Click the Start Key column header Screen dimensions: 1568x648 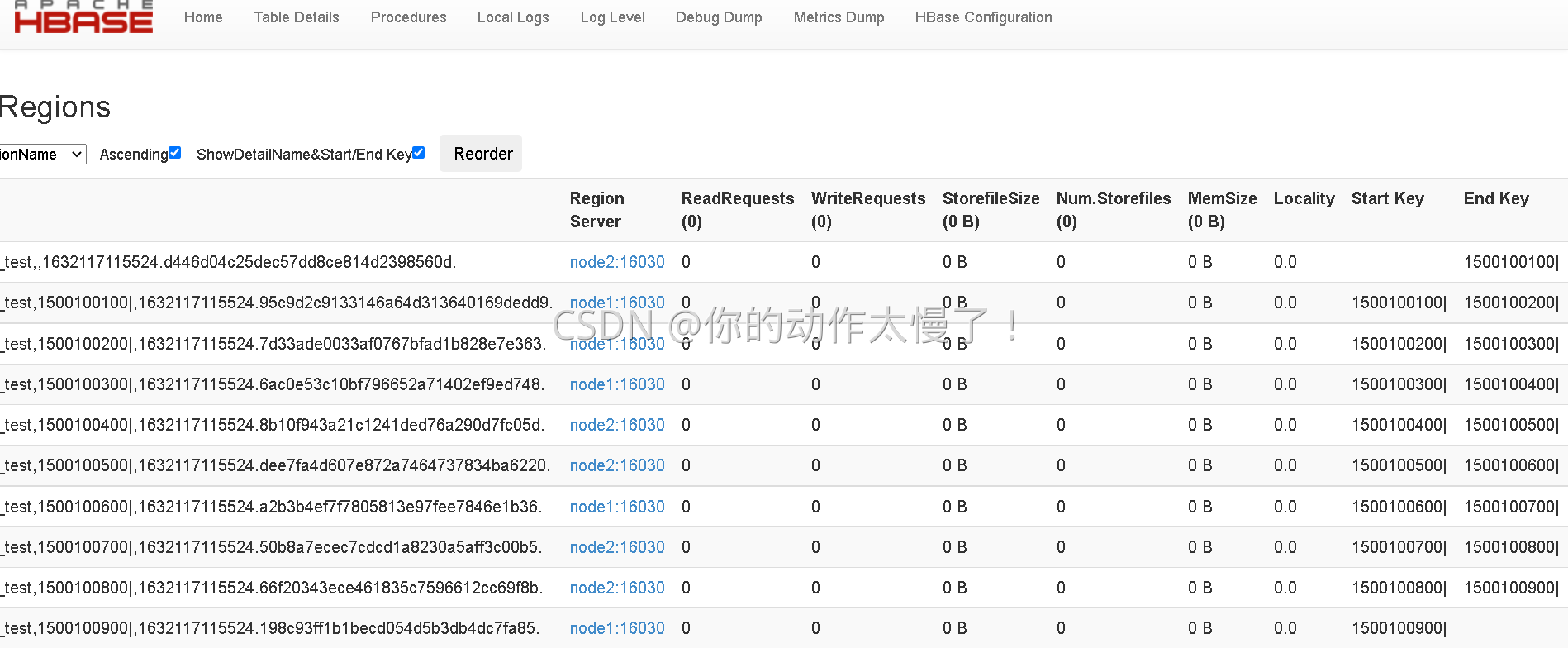1388,198
